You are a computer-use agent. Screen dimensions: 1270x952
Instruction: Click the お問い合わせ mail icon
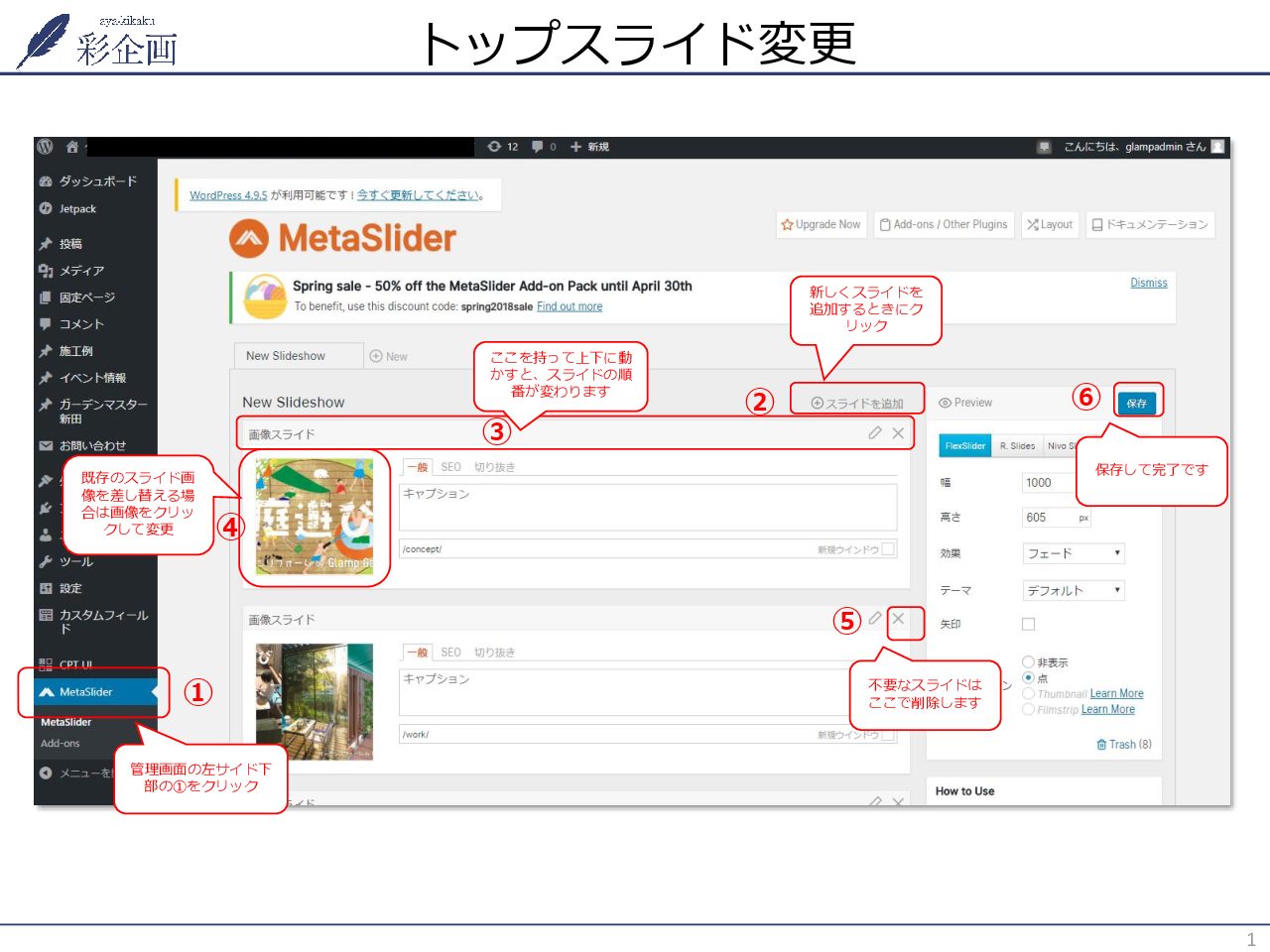coord(46,446)
